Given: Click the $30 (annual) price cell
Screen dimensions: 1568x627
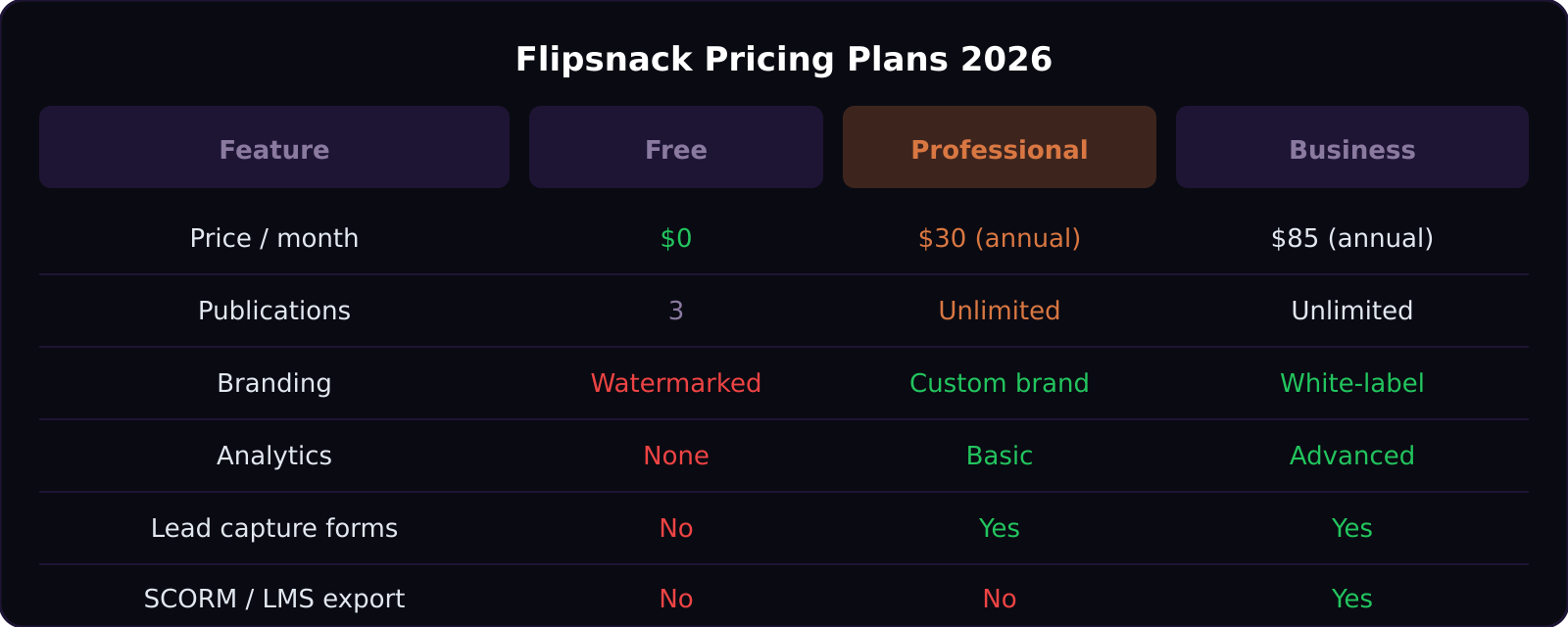Looking at the screenshot, I should pyautogui.click(x=1000, y=238).
